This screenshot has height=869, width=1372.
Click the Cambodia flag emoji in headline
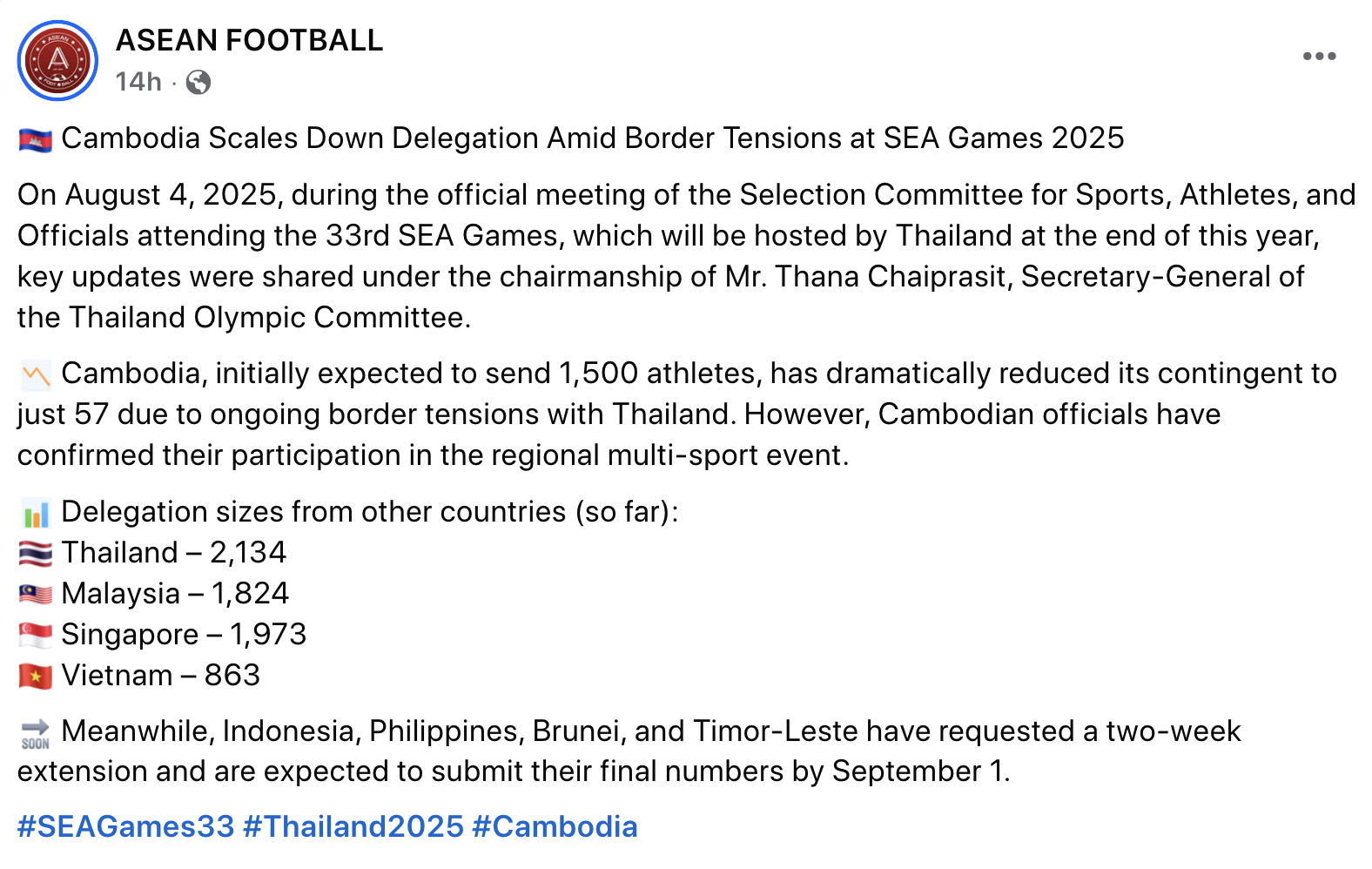[x=36, y=139]
